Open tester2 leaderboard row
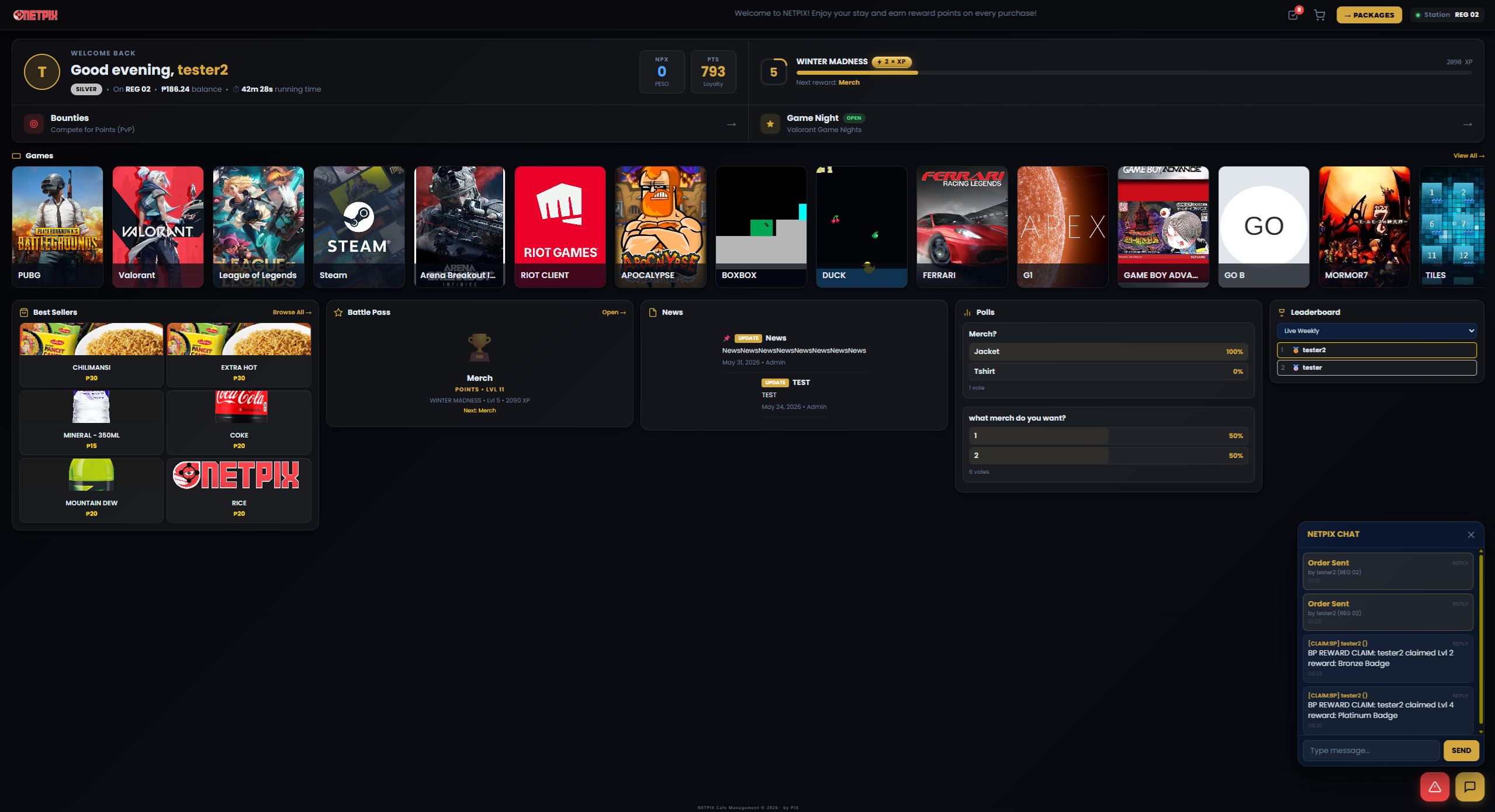The image size is (1495, 812). pyautogui.click(x=1377, y=351)
